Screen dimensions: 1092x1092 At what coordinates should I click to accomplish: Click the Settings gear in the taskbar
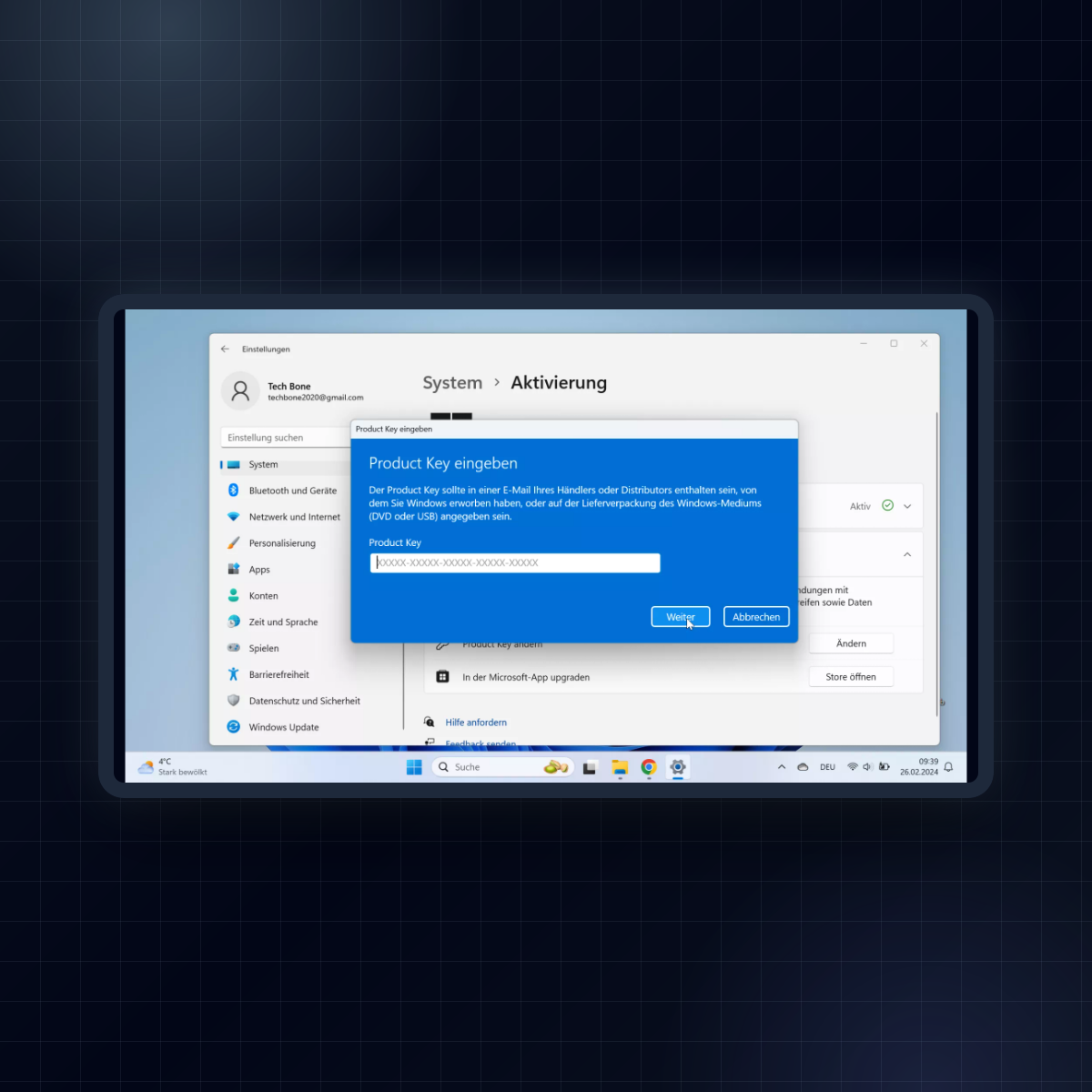pyautogui.click(x=678, y=767)
